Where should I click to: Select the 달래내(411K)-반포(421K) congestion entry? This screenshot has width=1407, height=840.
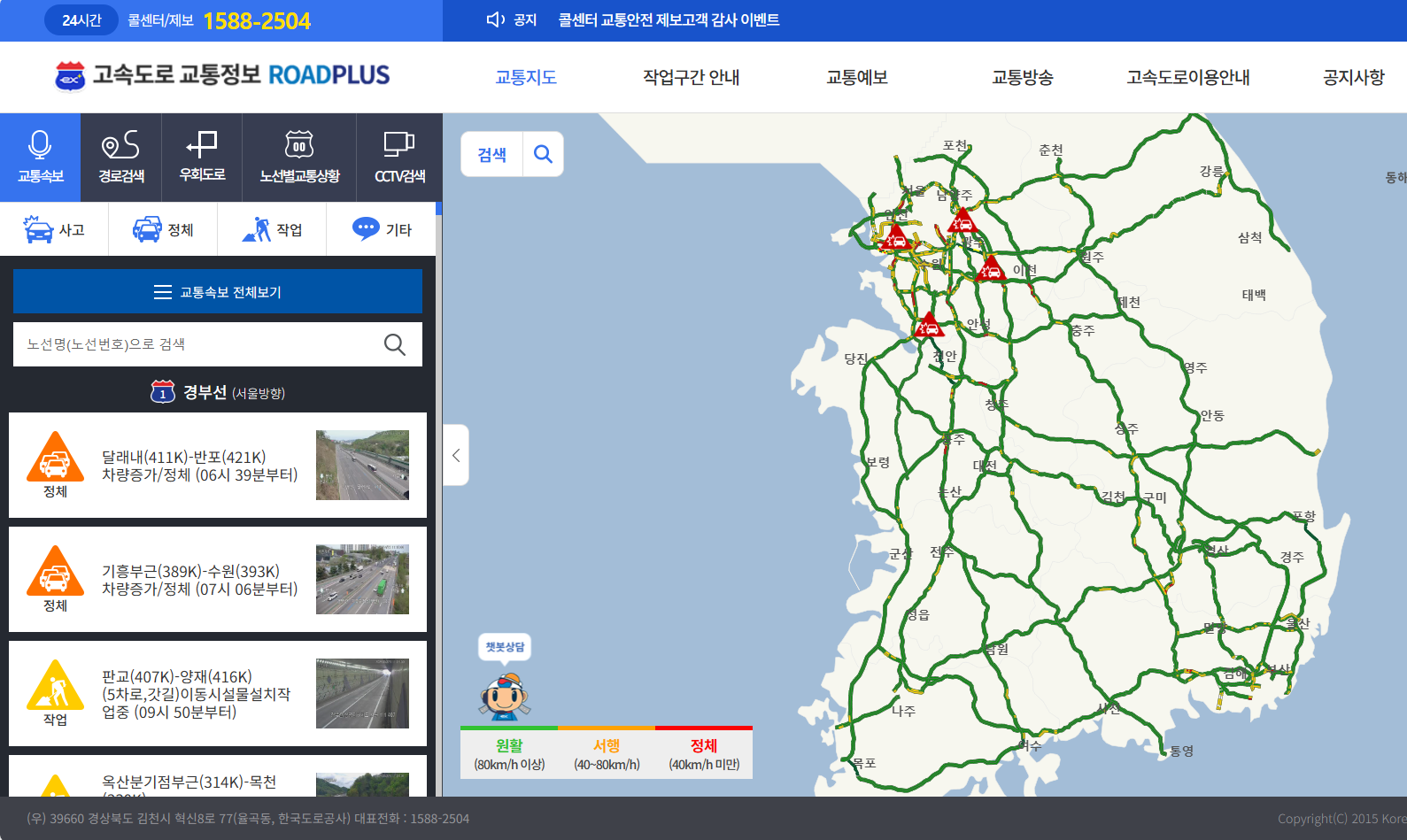(x=218, y=465)
